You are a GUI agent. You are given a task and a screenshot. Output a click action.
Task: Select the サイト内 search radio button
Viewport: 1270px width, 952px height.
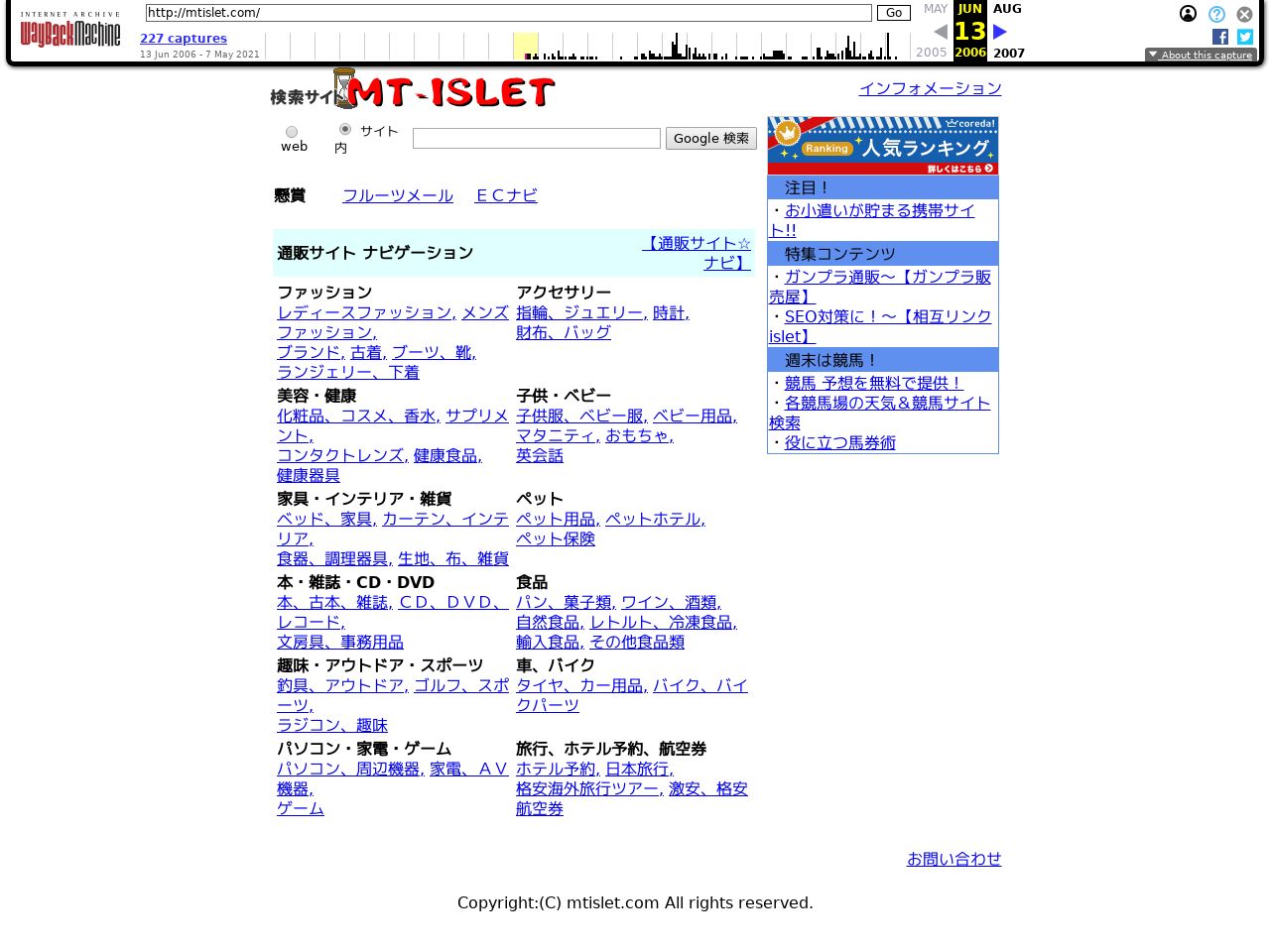[x=345, y=129]
